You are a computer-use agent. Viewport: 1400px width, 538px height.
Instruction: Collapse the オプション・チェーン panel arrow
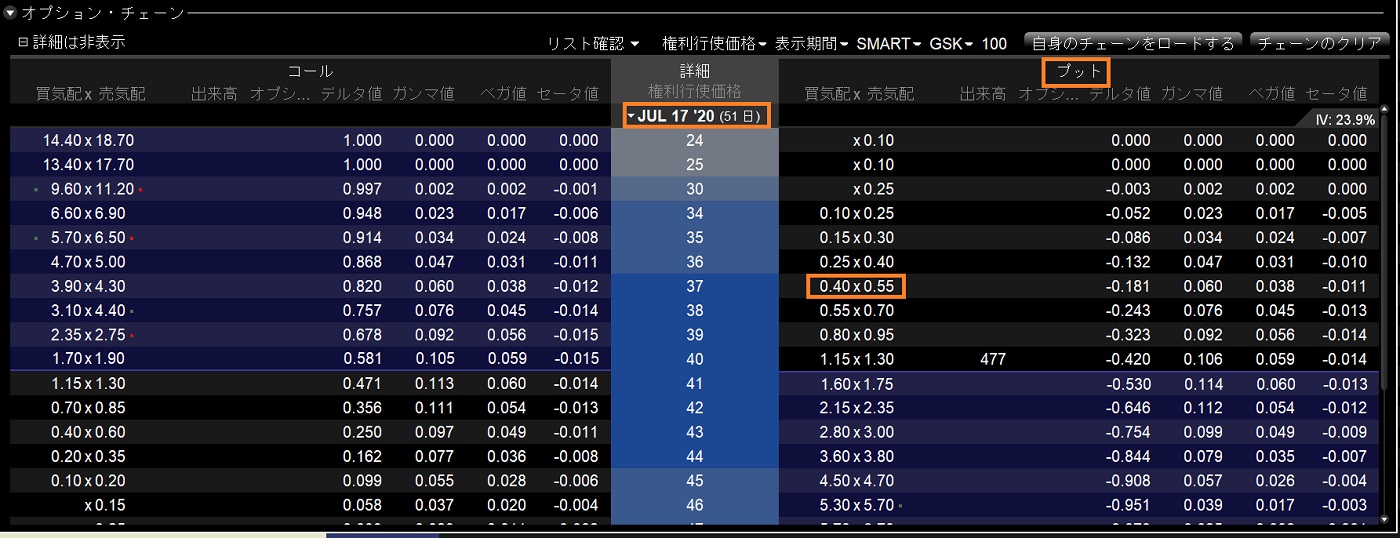tap(10, 14)
